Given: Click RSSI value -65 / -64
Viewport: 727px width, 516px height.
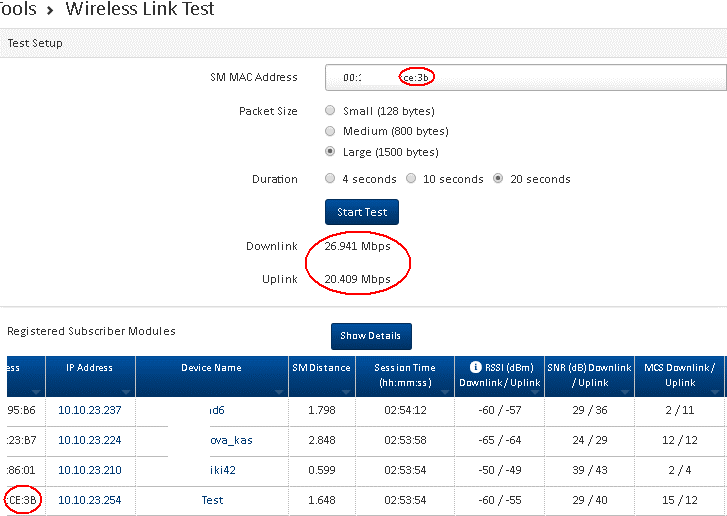Looking at the screenshot, I should pyautogui.click(x=500, y=440).
